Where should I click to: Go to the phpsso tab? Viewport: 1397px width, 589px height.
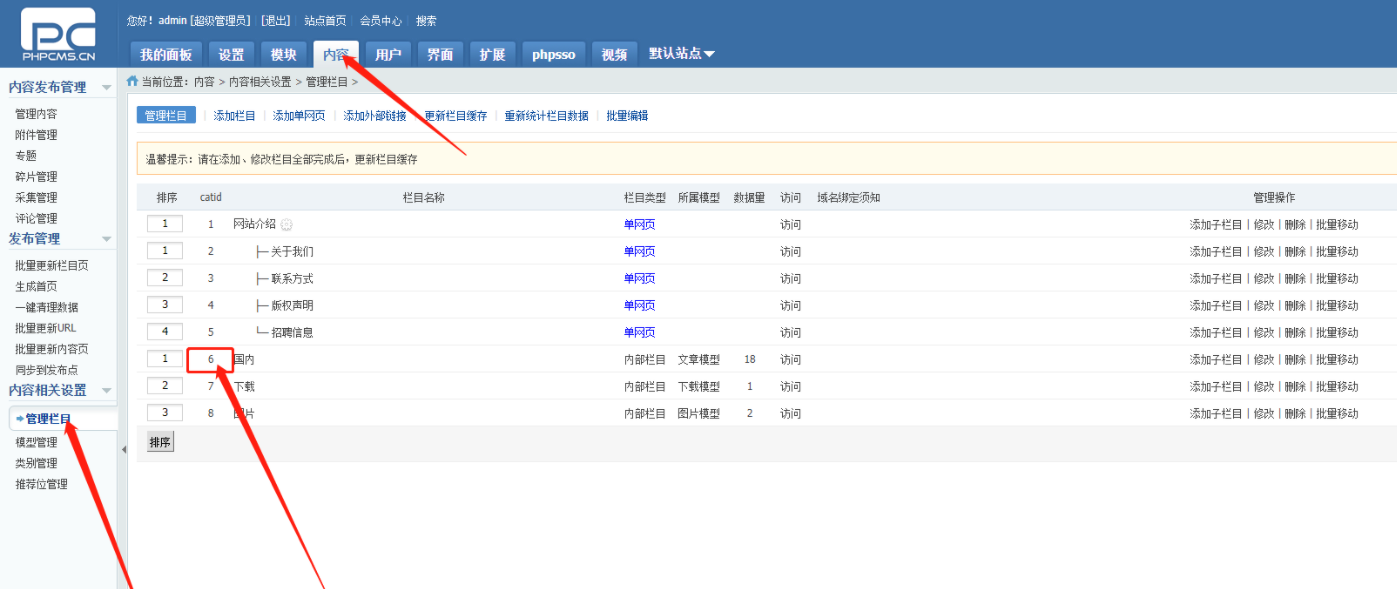tap(553, 55)
